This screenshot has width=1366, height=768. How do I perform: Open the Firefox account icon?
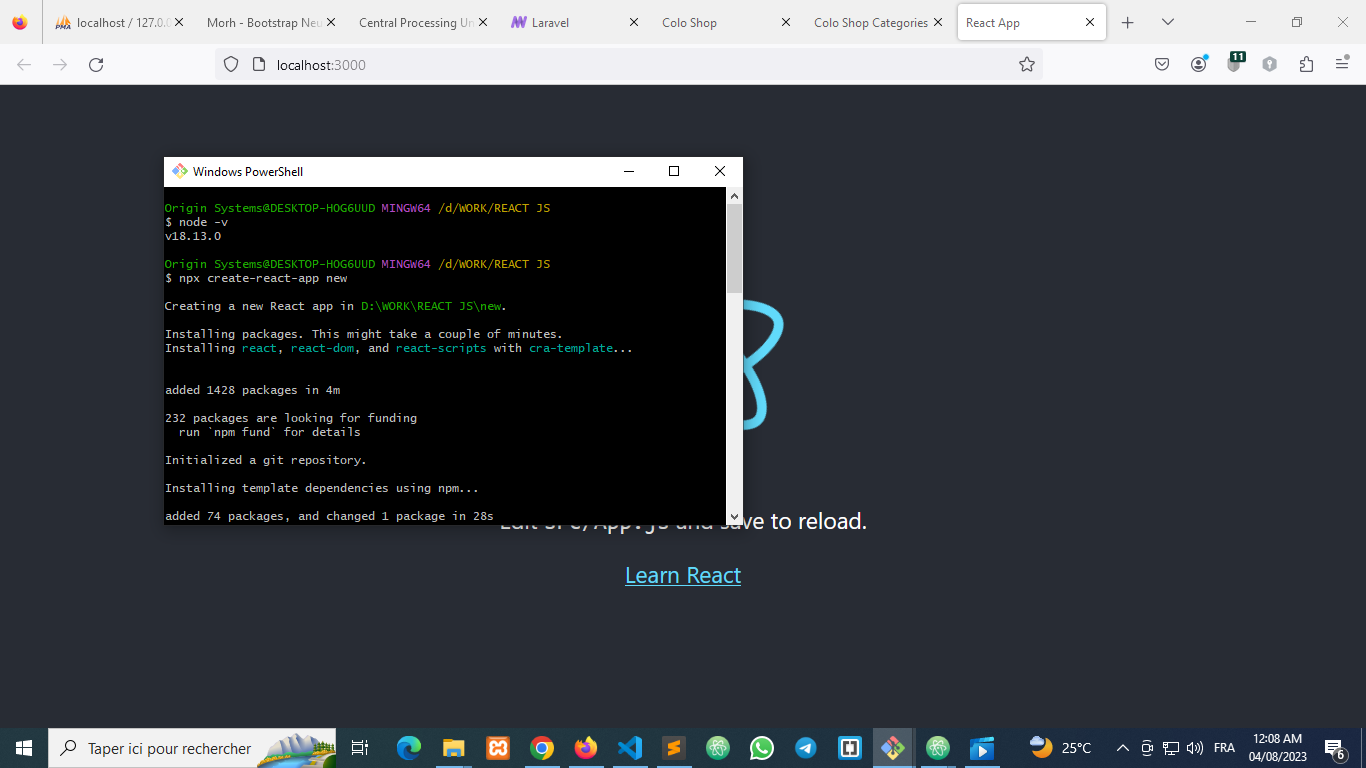pyautogui.click(x=1198, y=65)
